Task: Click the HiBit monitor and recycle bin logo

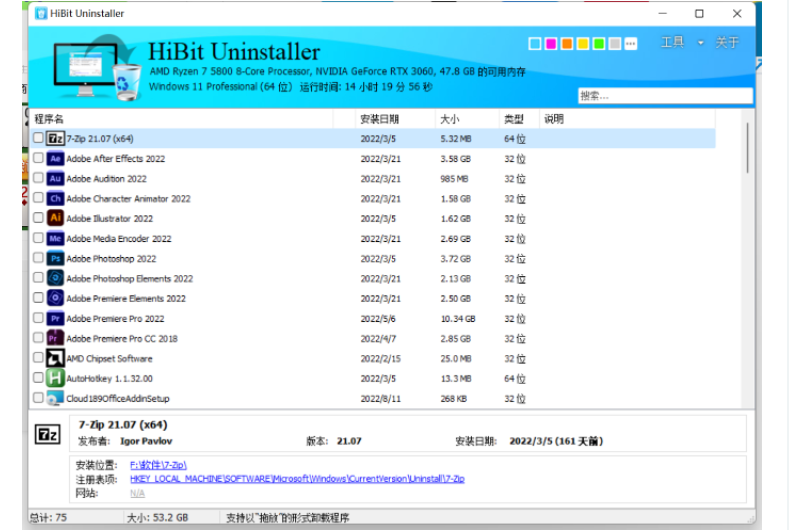Action: point(97,68)
